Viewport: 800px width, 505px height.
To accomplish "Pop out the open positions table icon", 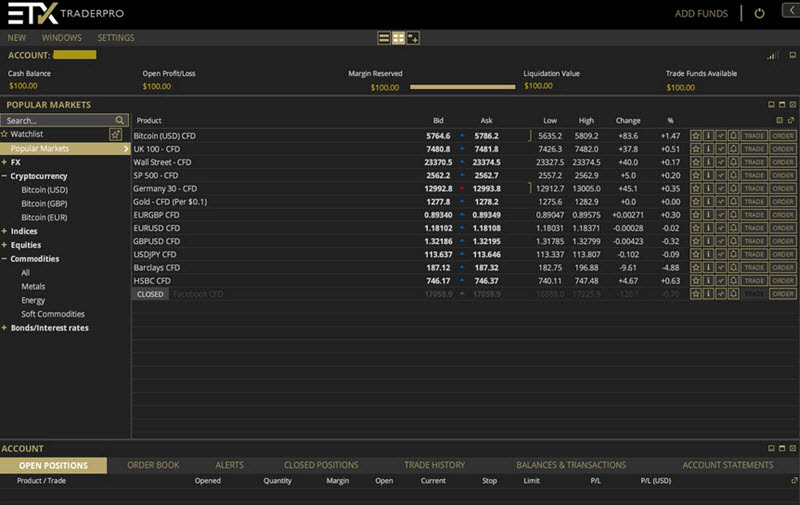I will click(794, 481).
